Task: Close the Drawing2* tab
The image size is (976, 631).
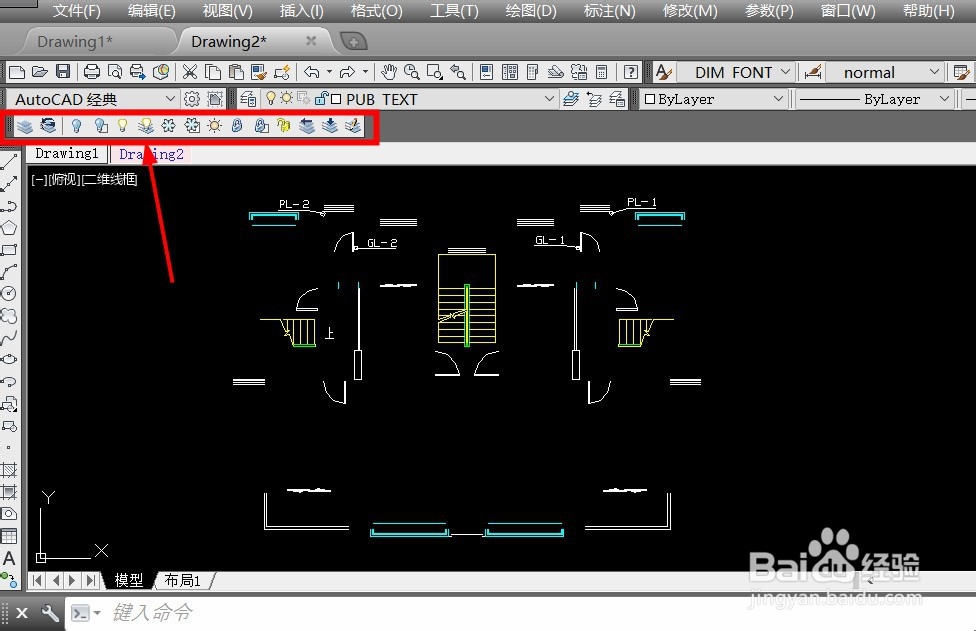Action: [x=311, y=41]
